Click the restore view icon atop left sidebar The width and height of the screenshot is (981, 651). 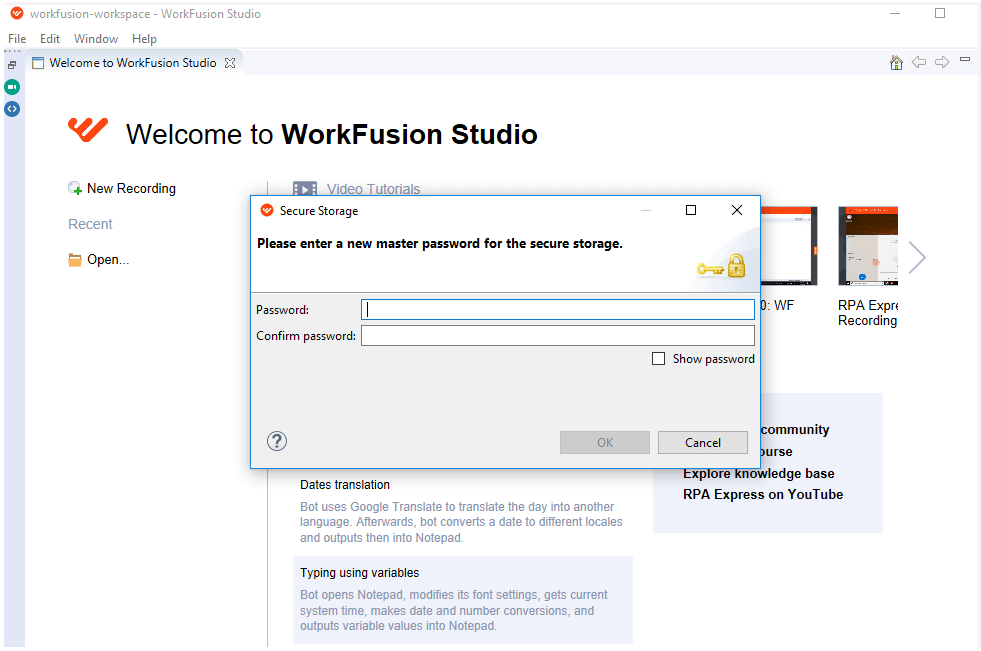tap(12, 64)
